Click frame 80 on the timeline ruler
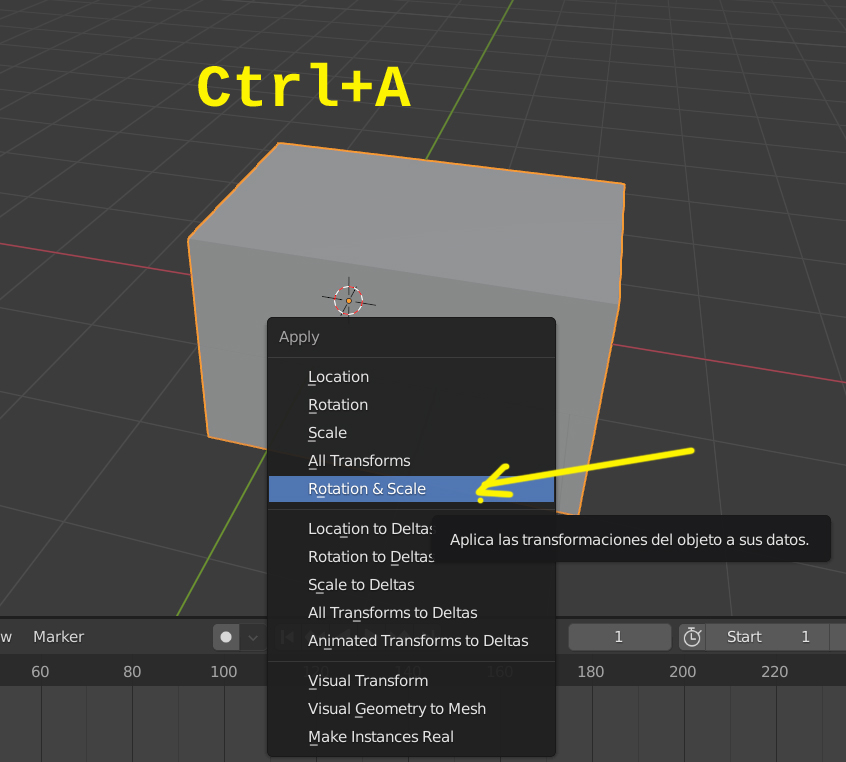This screenshot has width=846, height=762. point(132,672)
